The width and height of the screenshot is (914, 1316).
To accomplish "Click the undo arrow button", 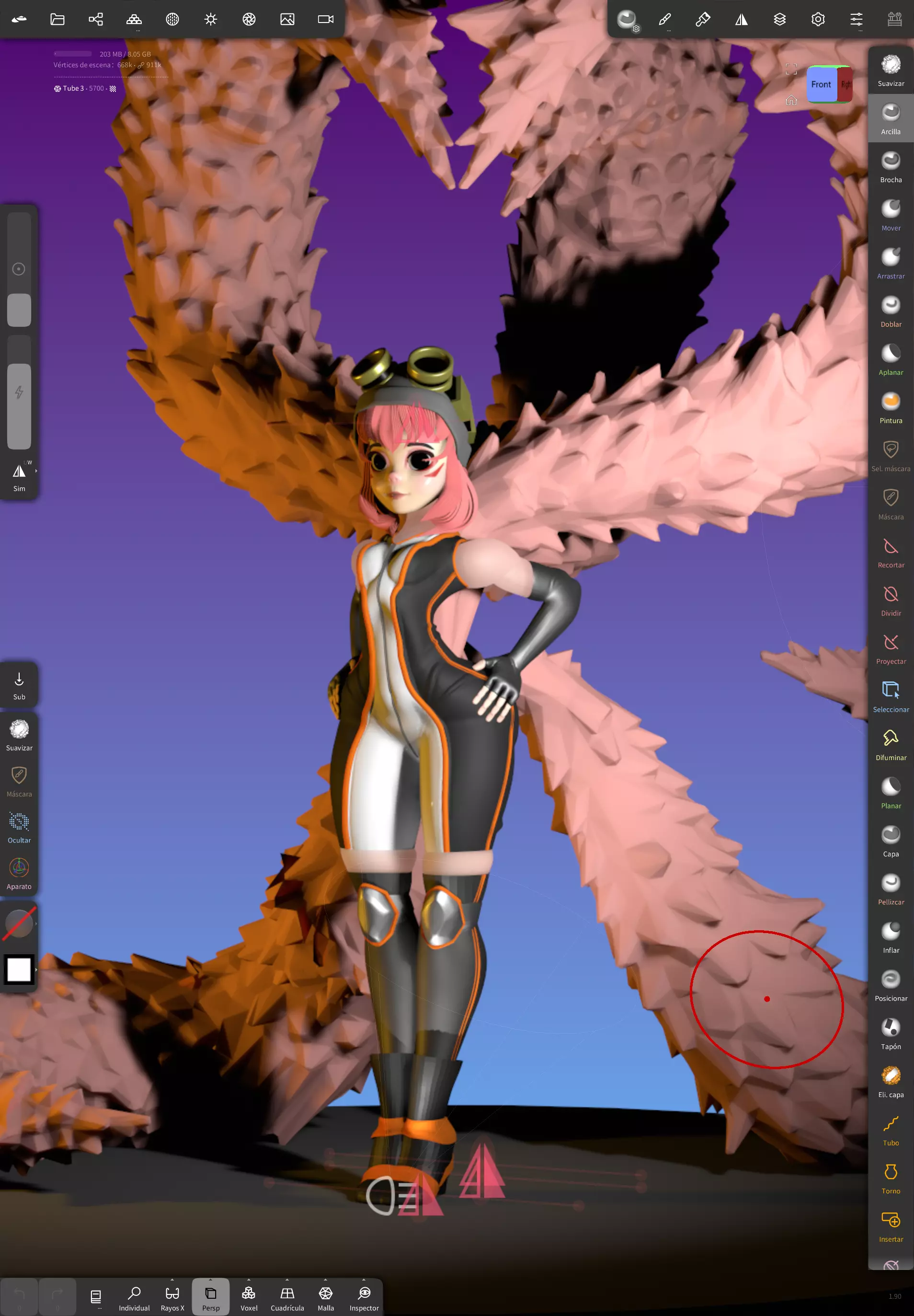I will (19, 1296).
